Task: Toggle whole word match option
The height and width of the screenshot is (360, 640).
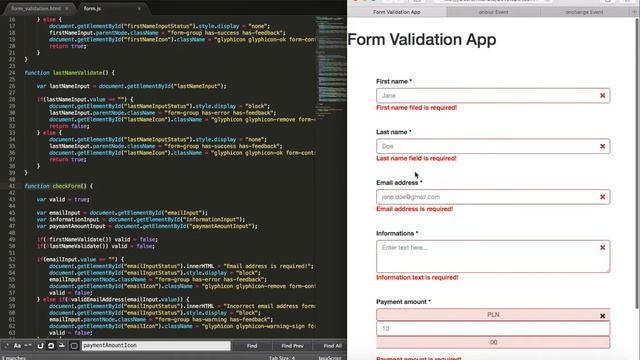Action: pos(28,346)
